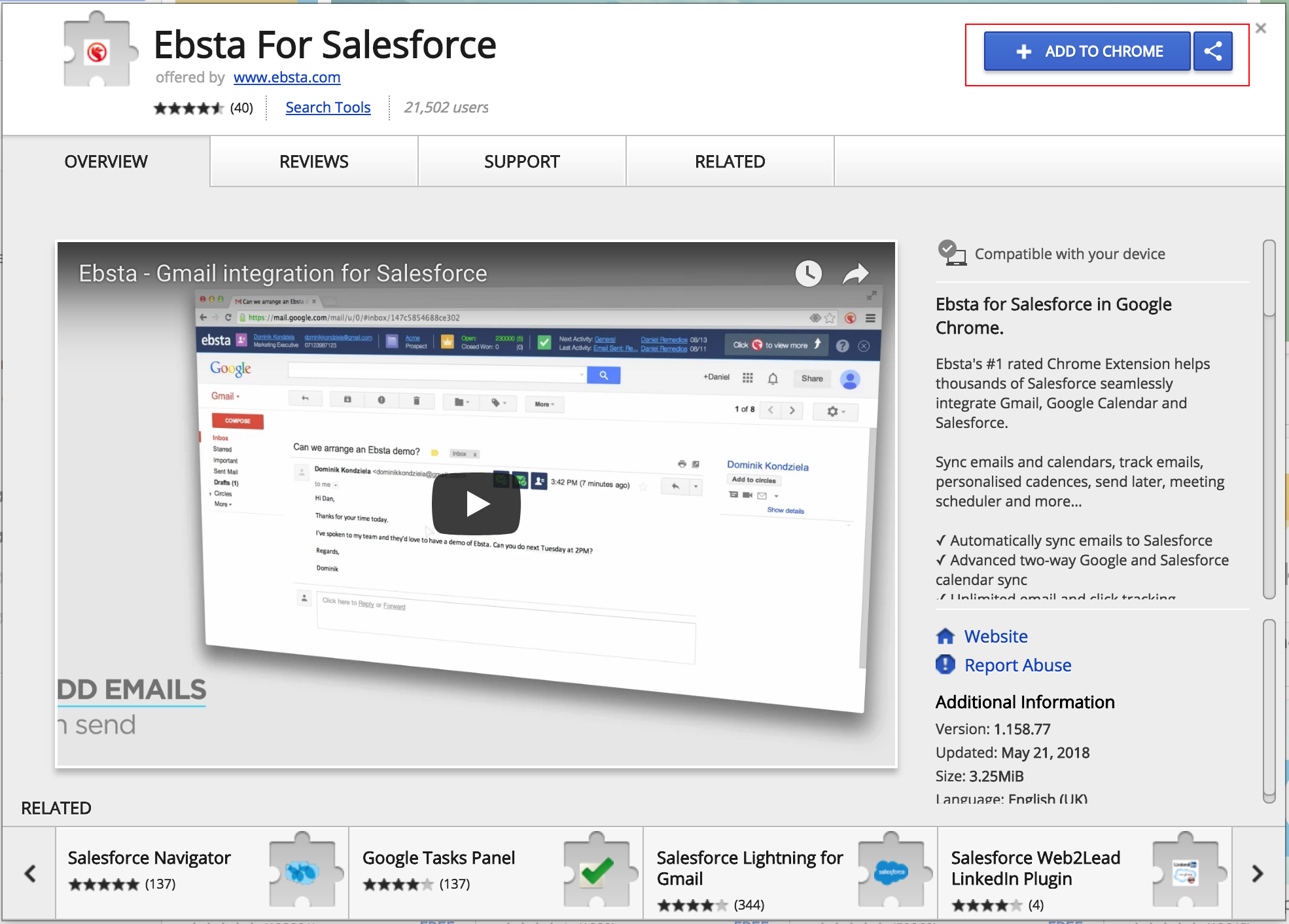Click the Report Abuse exclamation icon
1289x924 pixels.
[x=945, y=665]
